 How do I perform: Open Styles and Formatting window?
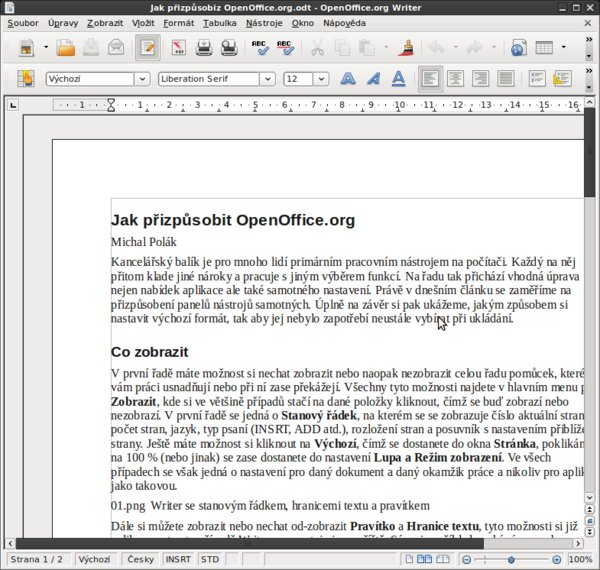26,78
